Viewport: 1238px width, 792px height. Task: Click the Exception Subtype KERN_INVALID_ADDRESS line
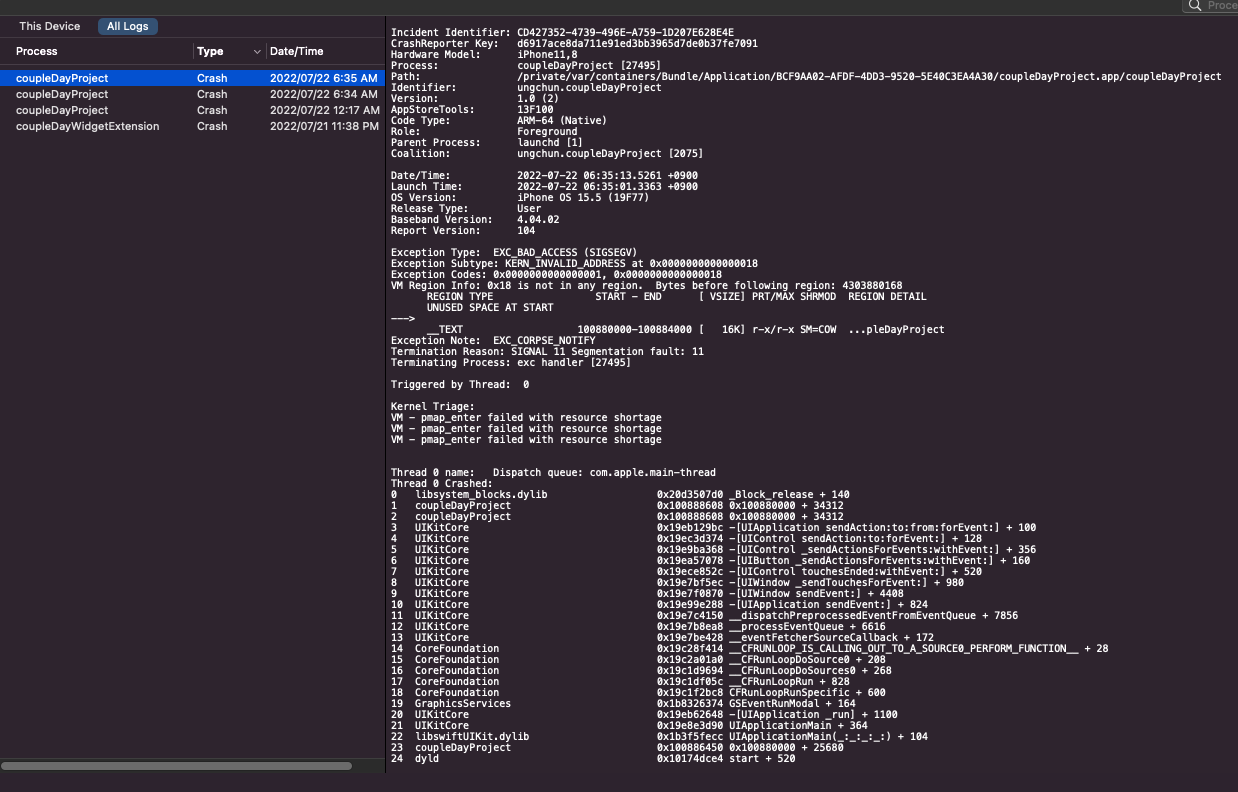(574, 264)
